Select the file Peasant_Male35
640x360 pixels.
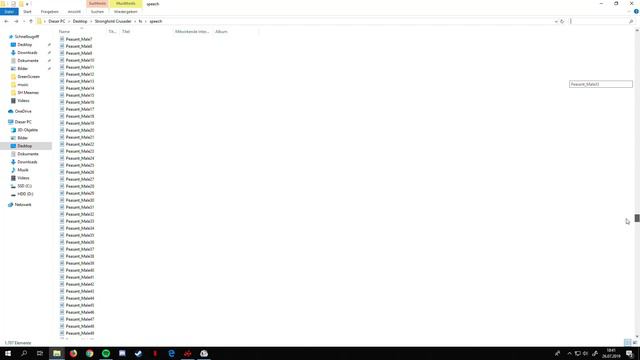click(80, 235)
